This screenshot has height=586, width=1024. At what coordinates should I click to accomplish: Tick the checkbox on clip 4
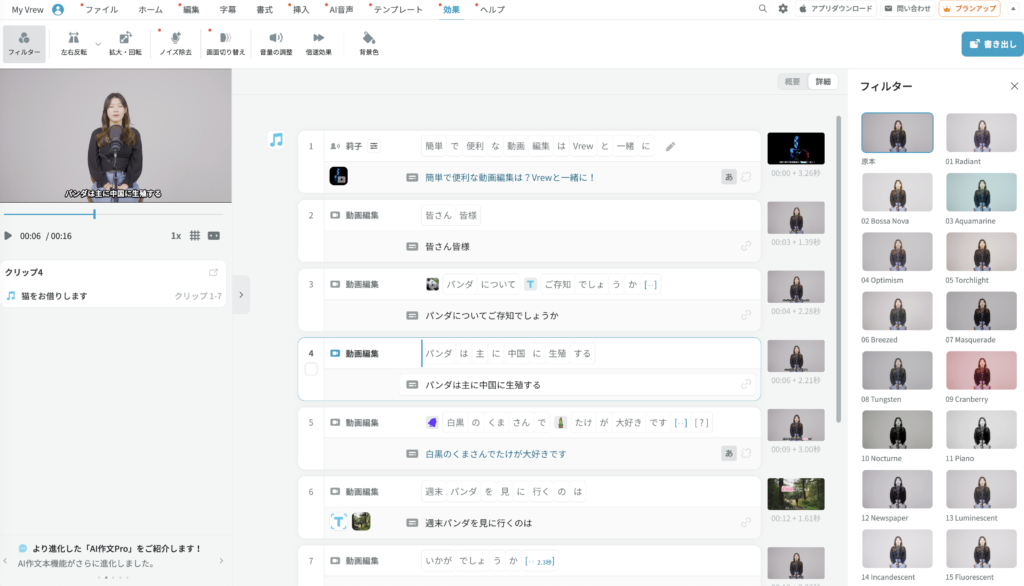(x=311, y=369)
